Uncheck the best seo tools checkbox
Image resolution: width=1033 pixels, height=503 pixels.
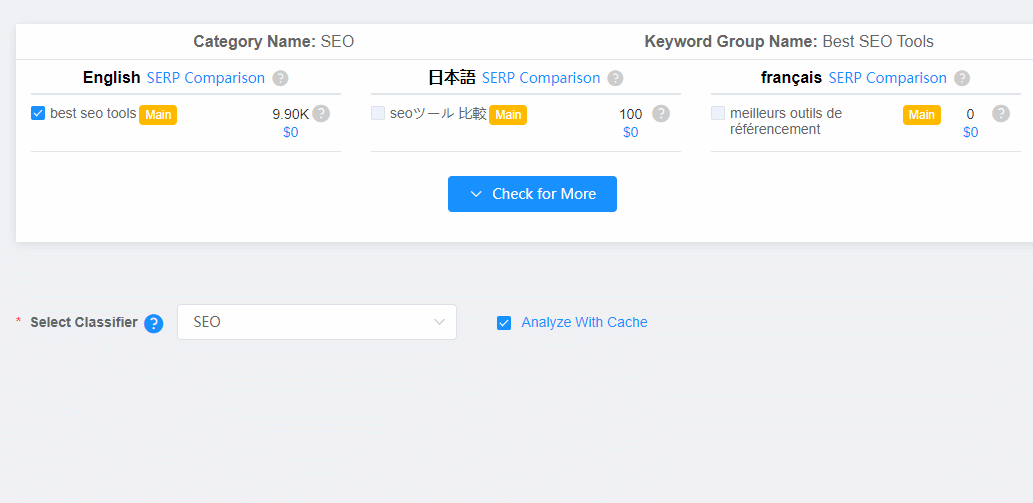point(38,113)
